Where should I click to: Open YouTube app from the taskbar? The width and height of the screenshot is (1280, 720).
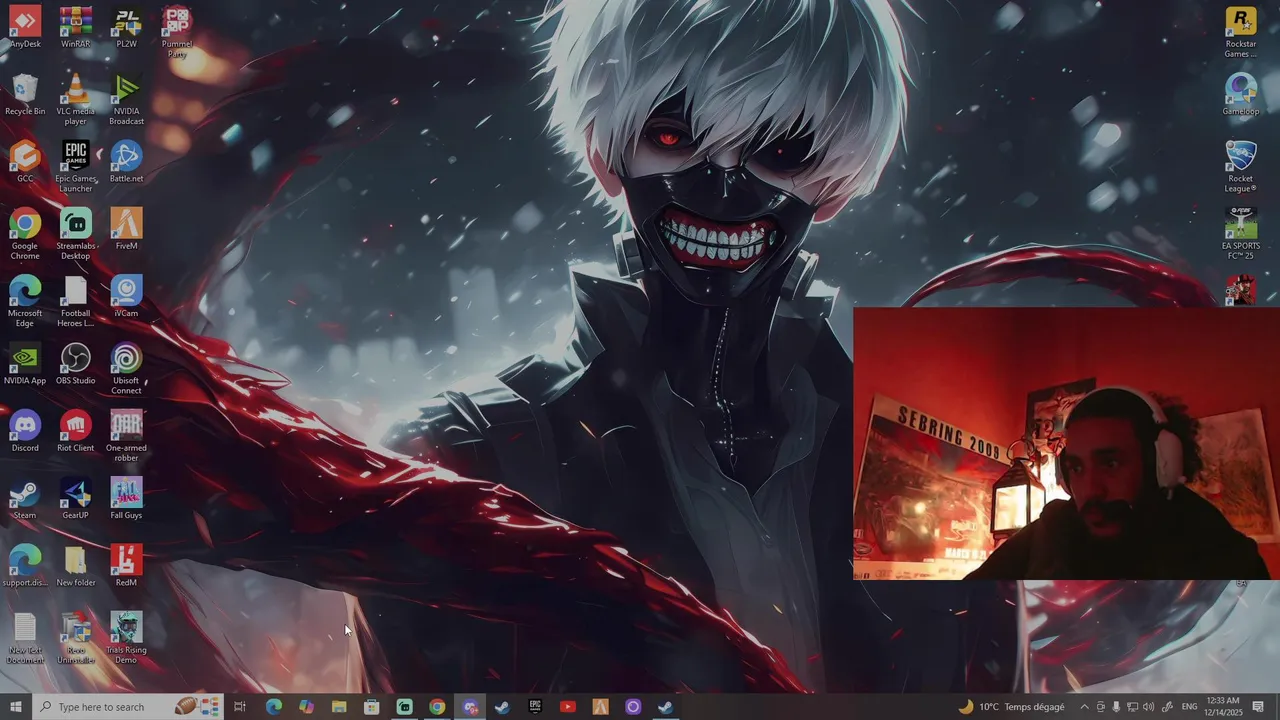pos(568,707)
